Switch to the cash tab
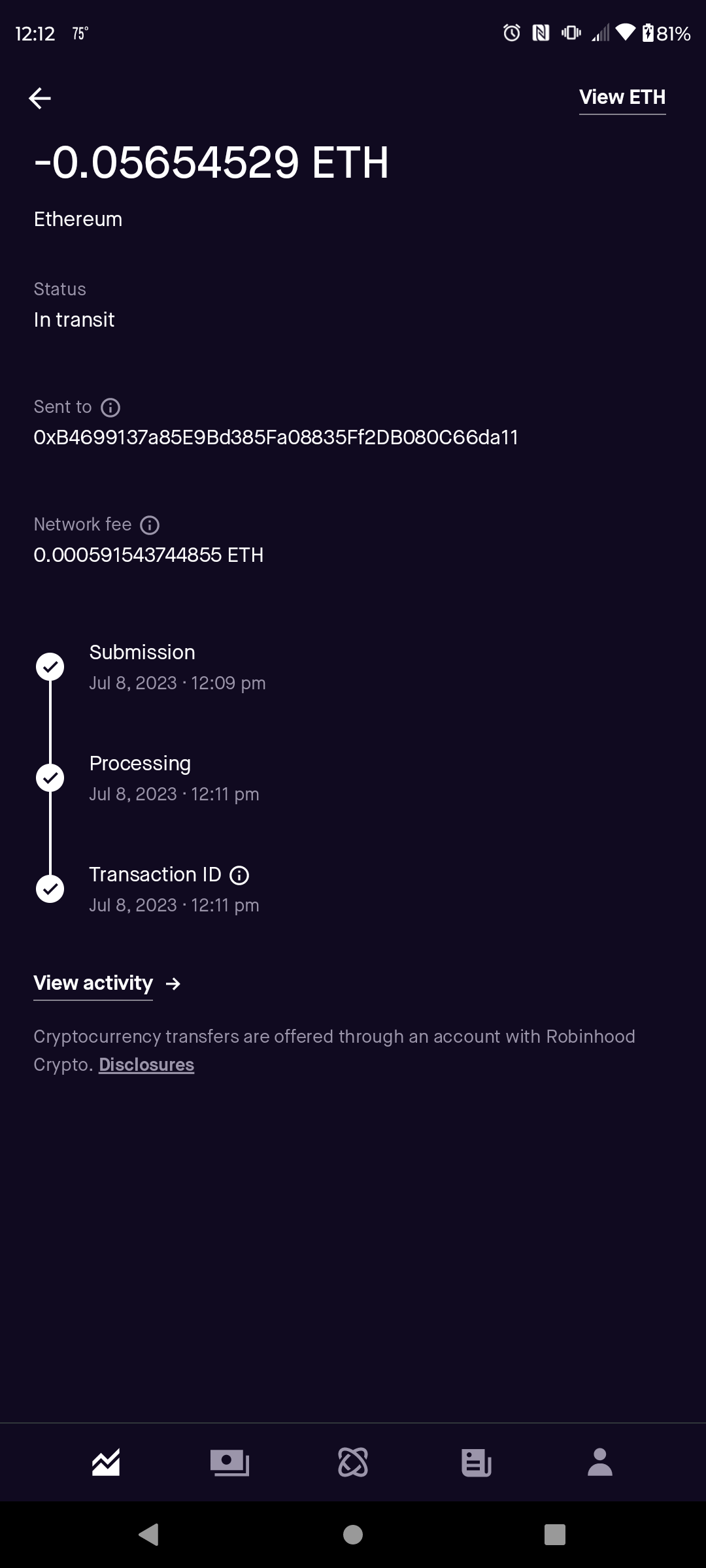This screenshot has width=706, height=1568. tap(229, 1462)
